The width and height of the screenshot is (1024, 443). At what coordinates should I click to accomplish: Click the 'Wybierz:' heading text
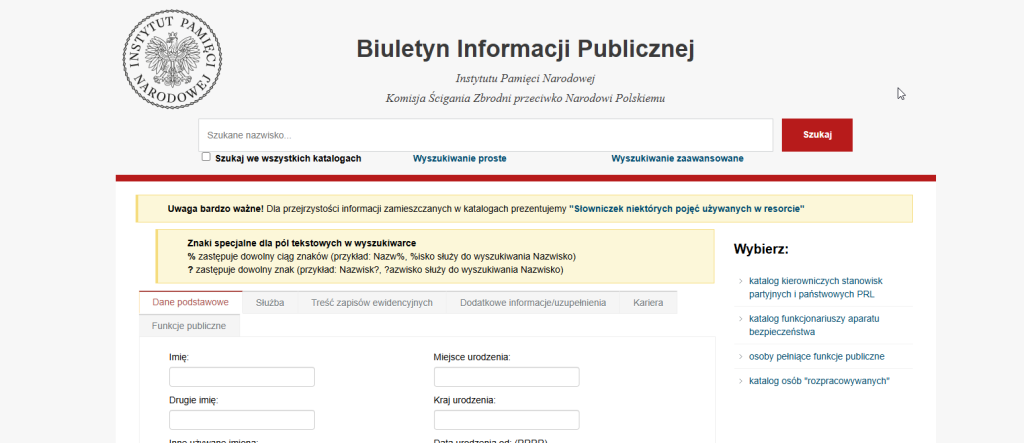click(761, 249)
